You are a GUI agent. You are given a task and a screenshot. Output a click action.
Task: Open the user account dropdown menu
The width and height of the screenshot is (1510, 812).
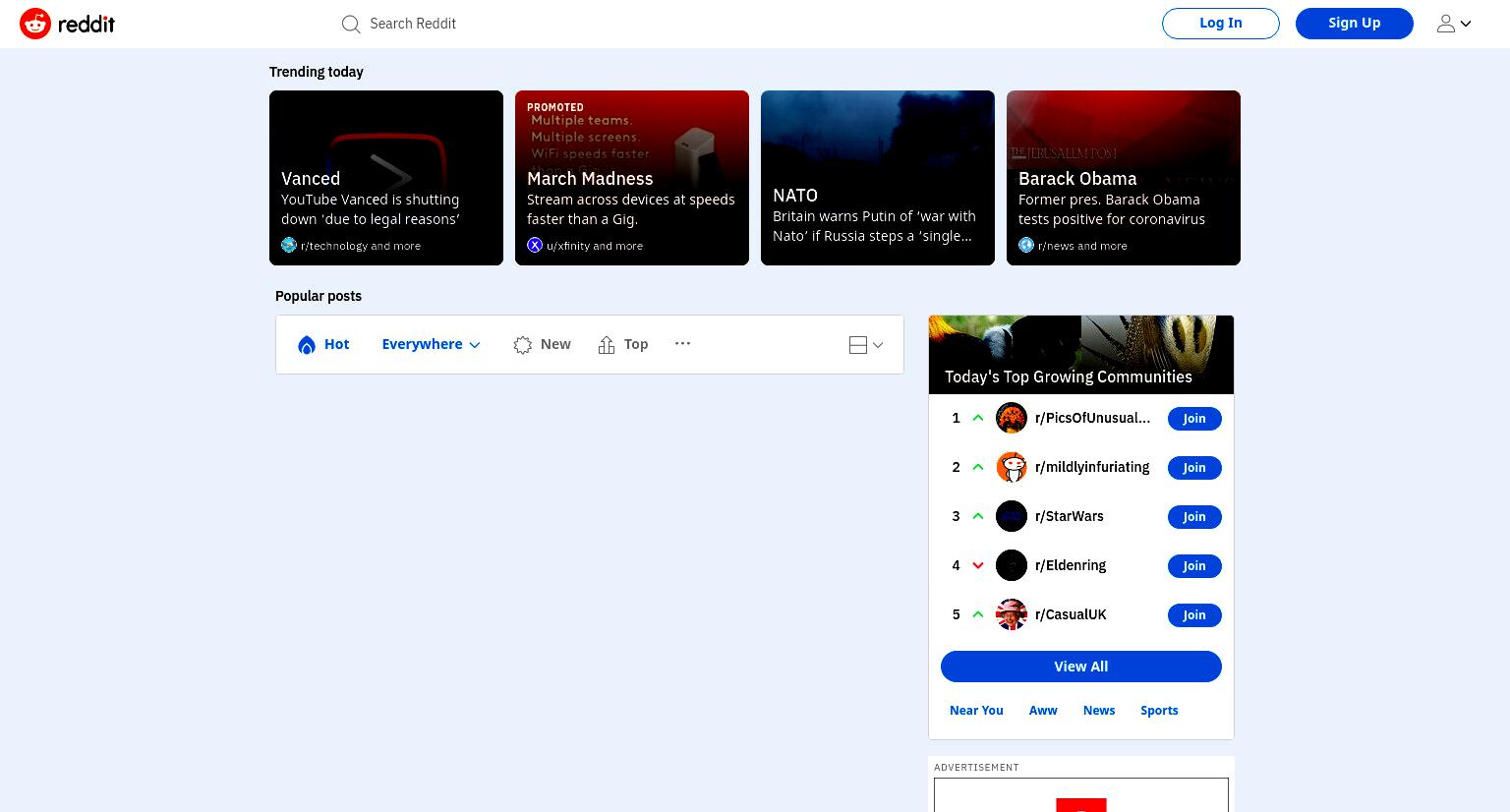(1454, 24)
